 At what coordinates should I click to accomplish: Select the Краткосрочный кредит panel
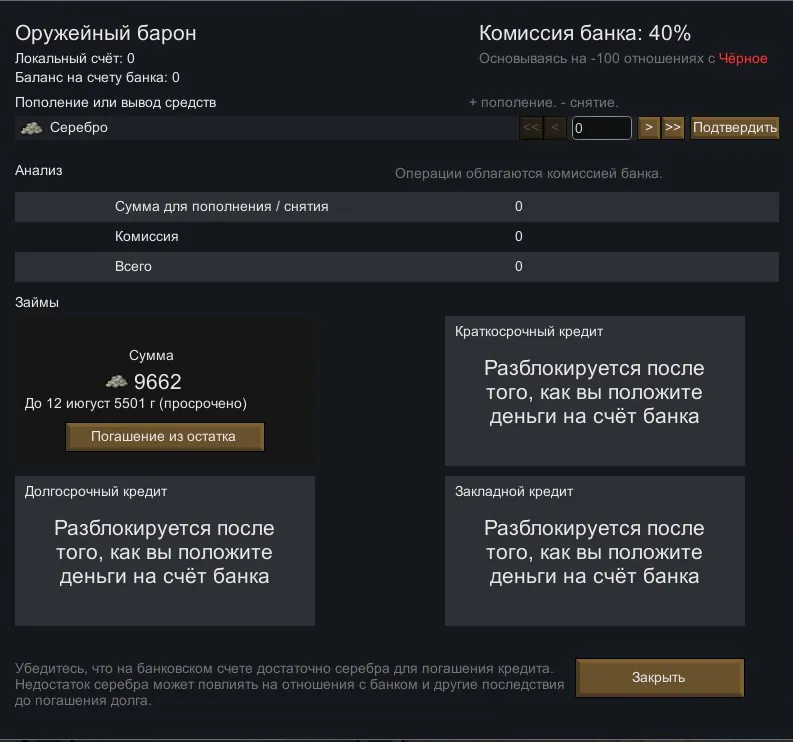coord(594,391)
